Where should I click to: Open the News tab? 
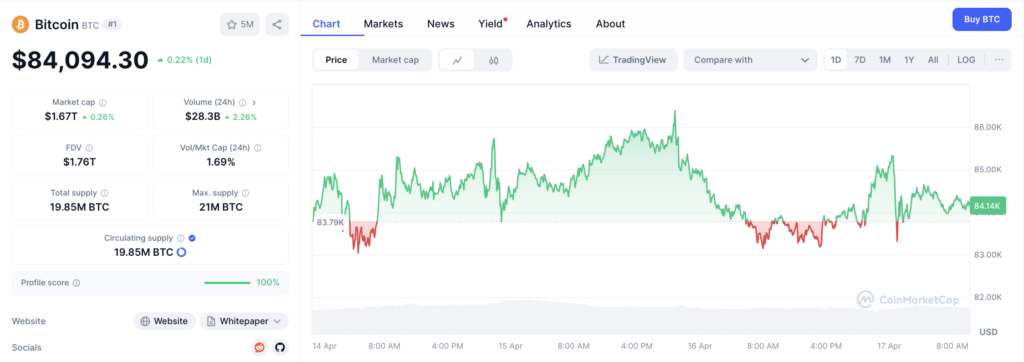[441, 24]
